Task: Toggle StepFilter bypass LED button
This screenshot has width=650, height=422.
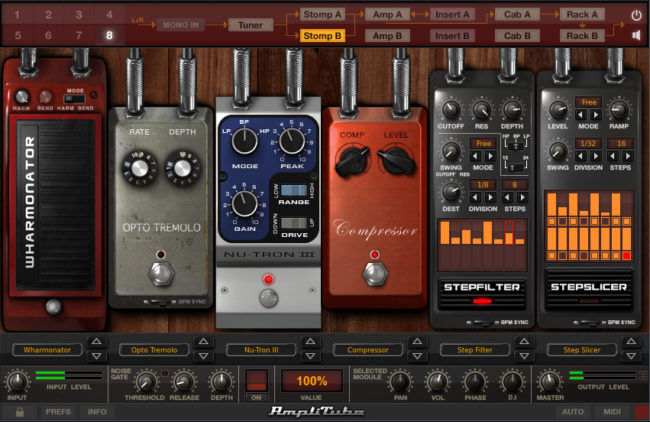Action: click(482, 301)
